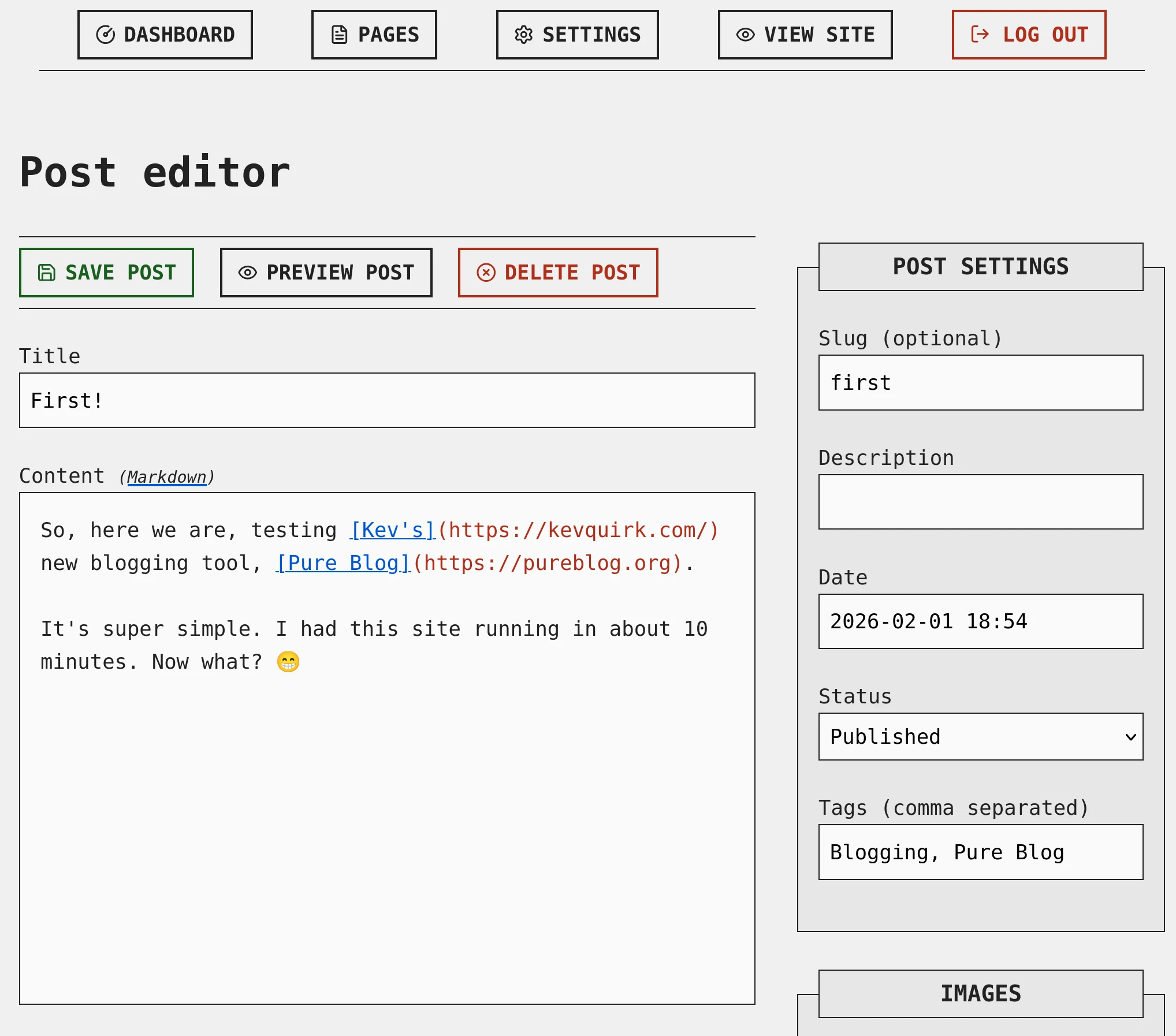Go to the Dashboard menu item
The image size is (1176, 1036).
click(x=165, y=35)
